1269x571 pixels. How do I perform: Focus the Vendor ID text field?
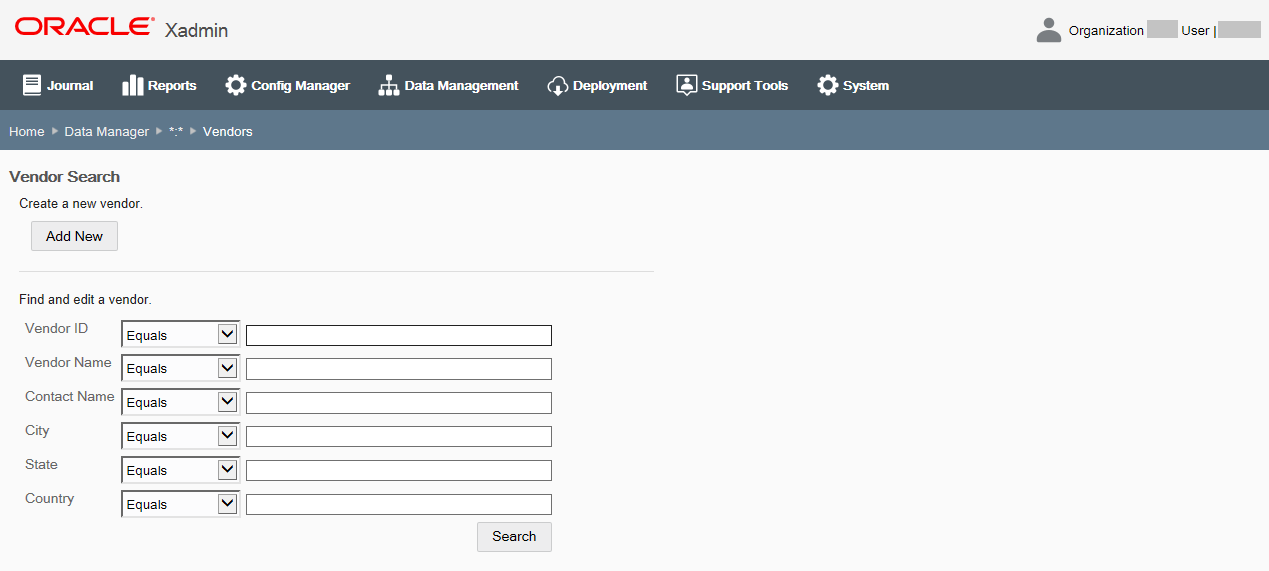pyautogui.click(x=399, y=335)
